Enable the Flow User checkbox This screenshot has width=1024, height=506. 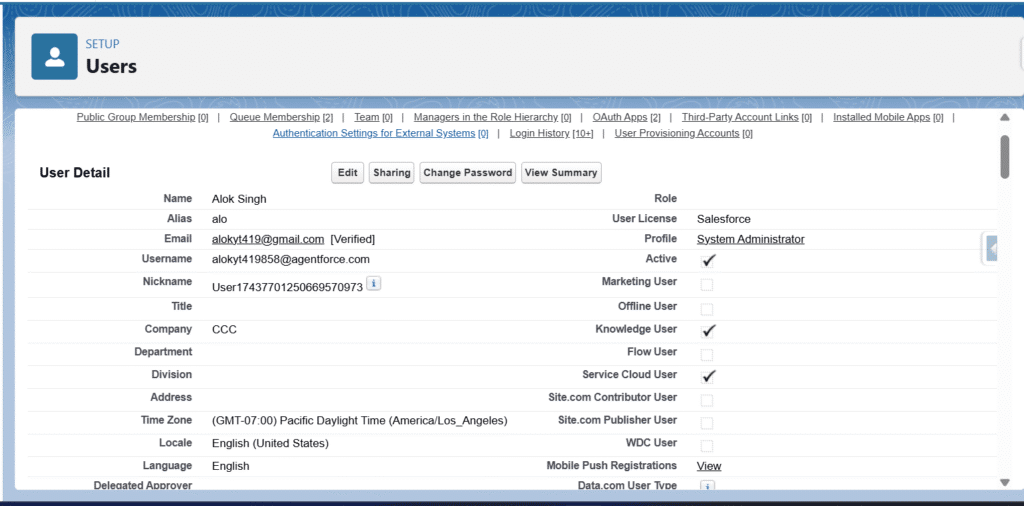(x=707, y=354)
